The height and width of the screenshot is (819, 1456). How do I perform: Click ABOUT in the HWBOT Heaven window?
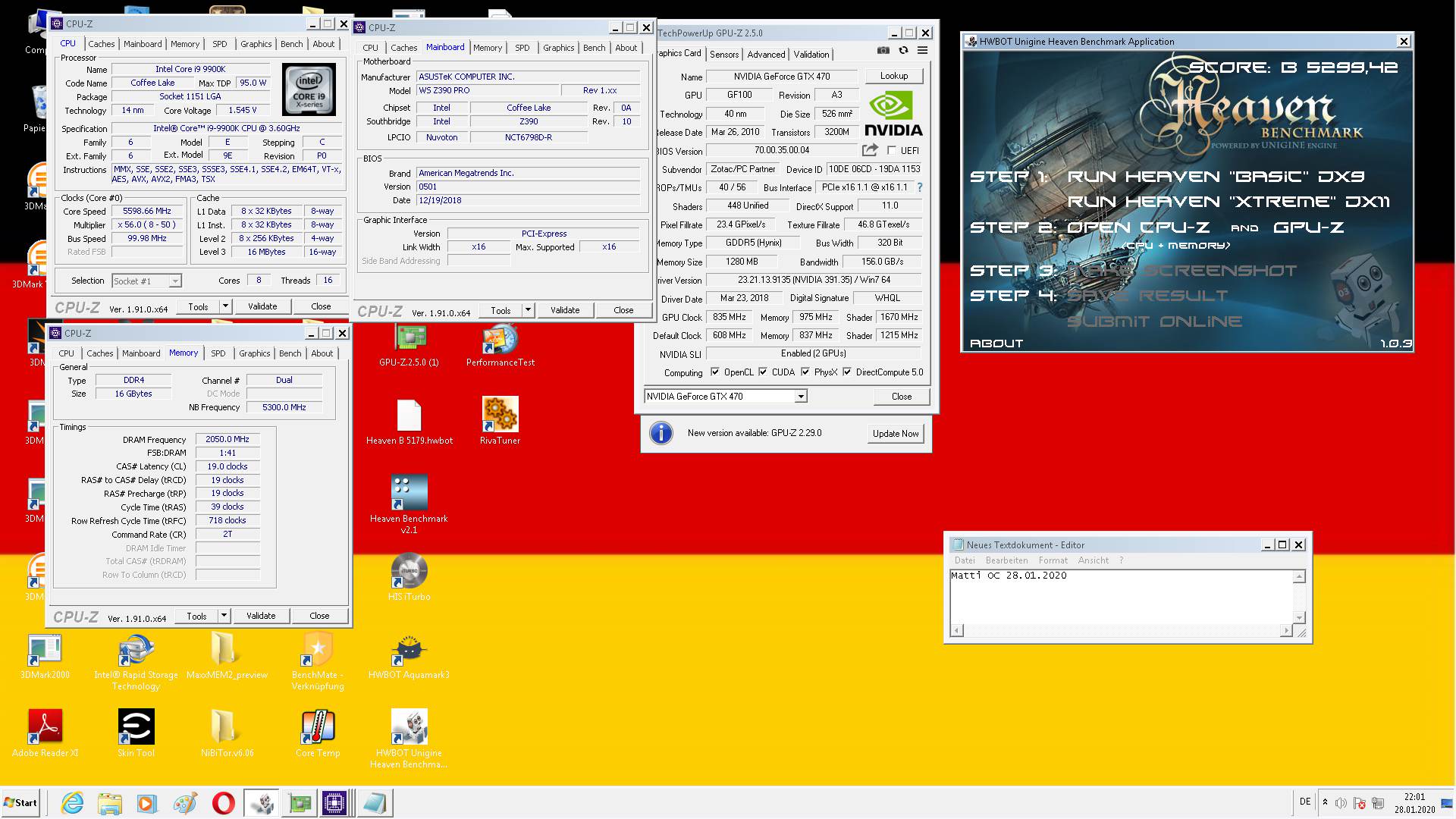(996, 344)
